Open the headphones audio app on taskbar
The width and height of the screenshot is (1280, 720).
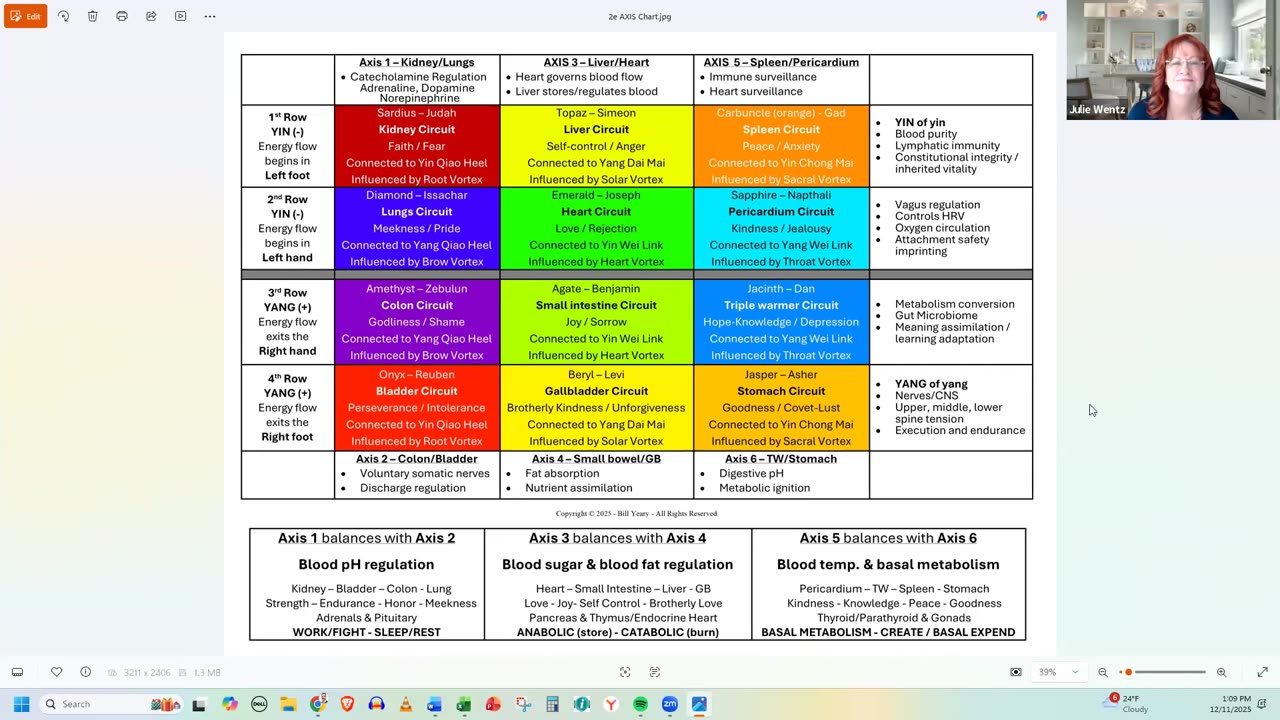point(376,704)
